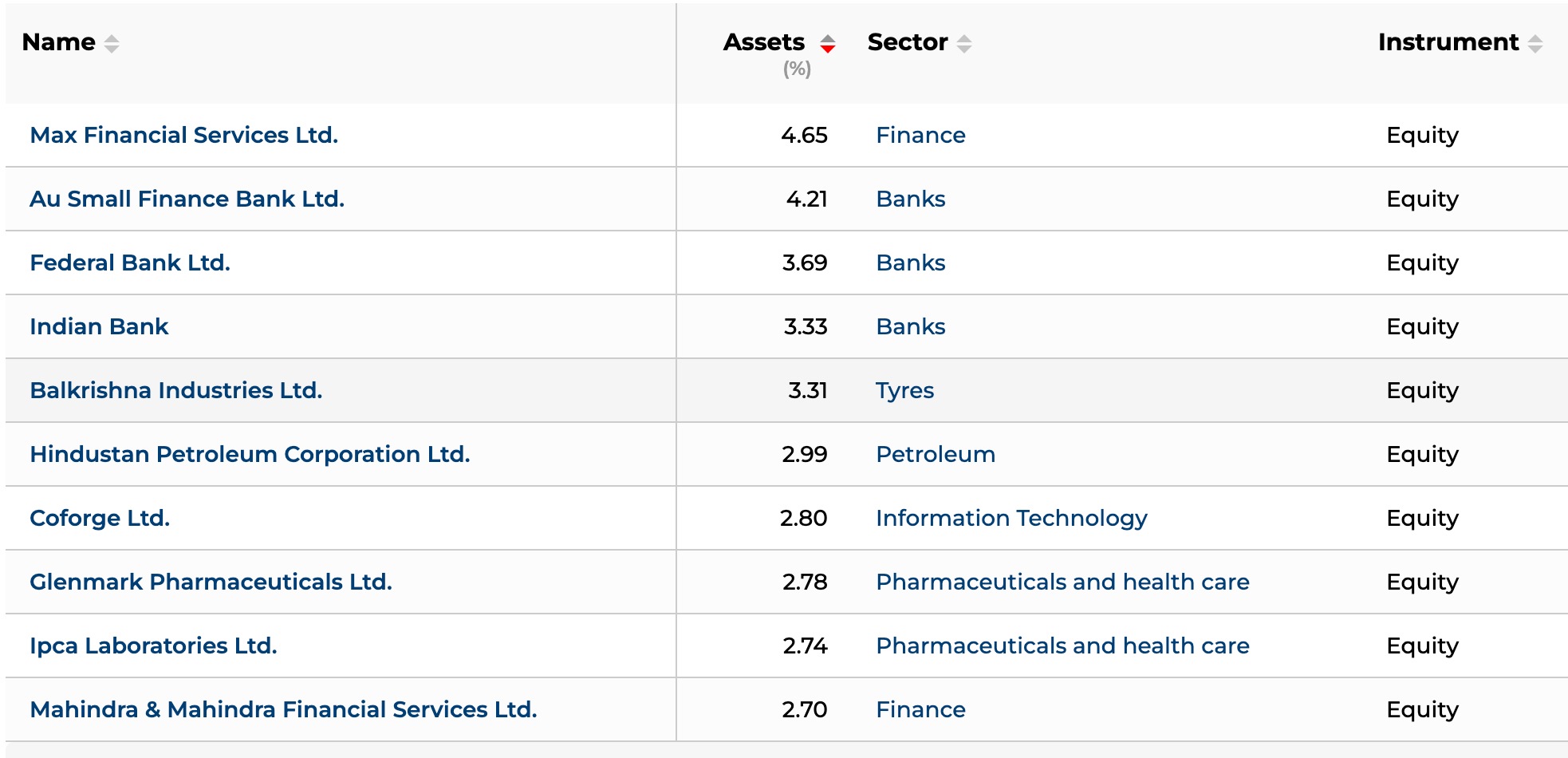This screenshot has width=1568, height=758.
Task: Click the Instrument sort arrows icon
Action: [1535, 44]
